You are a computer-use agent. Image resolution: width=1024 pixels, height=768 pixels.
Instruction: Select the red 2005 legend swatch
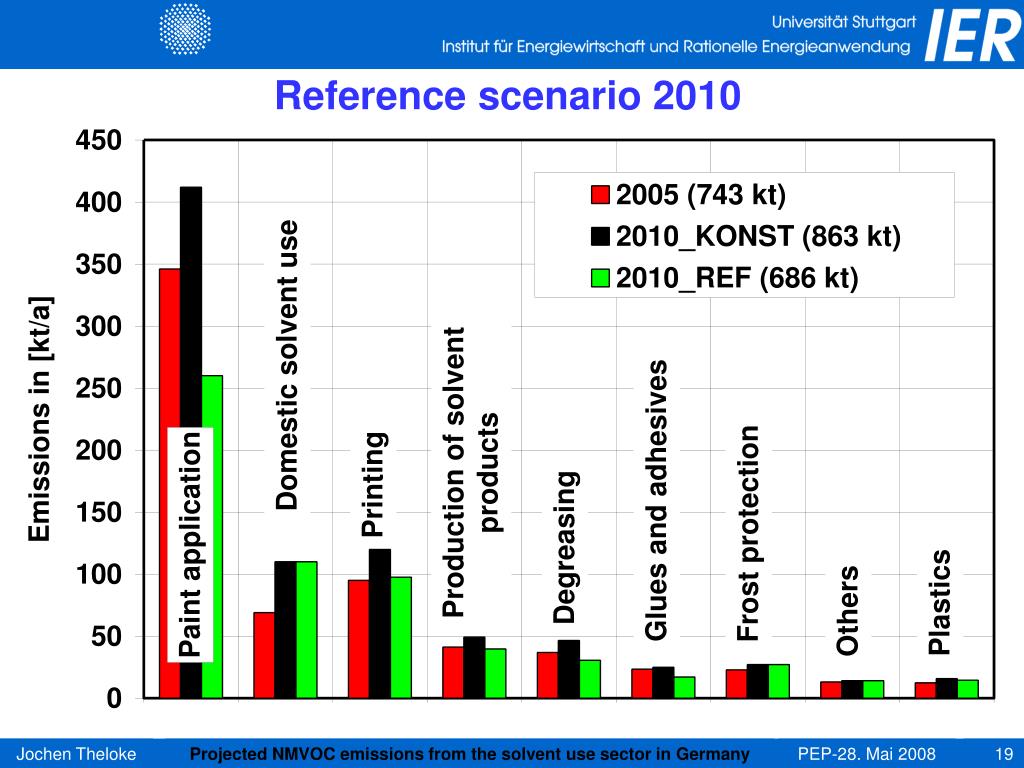point(600,195)
